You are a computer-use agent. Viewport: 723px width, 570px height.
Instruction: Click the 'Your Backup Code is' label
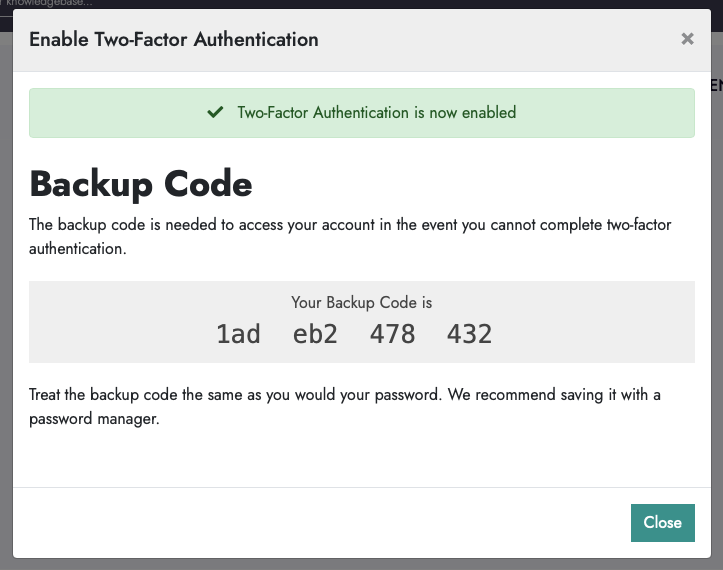[x=361, y=302]
